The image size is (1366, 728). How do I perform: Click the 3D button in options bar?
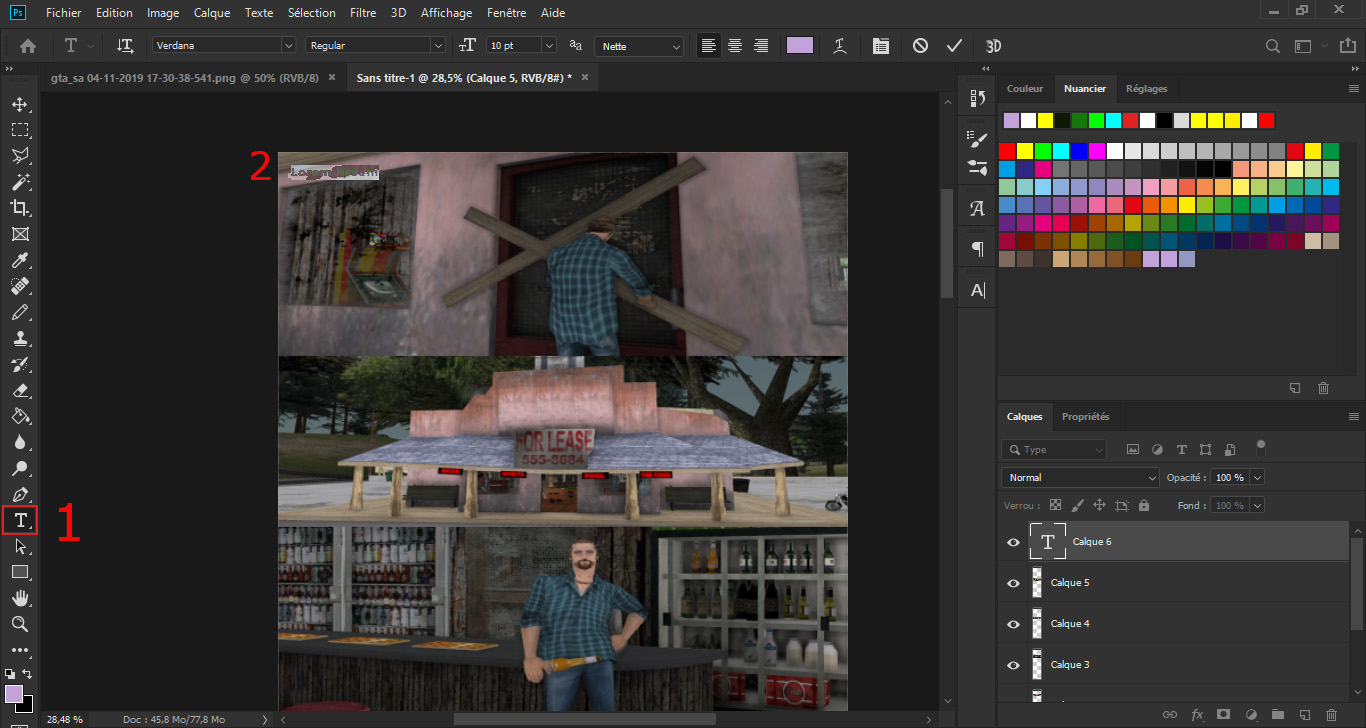point(993,46)
